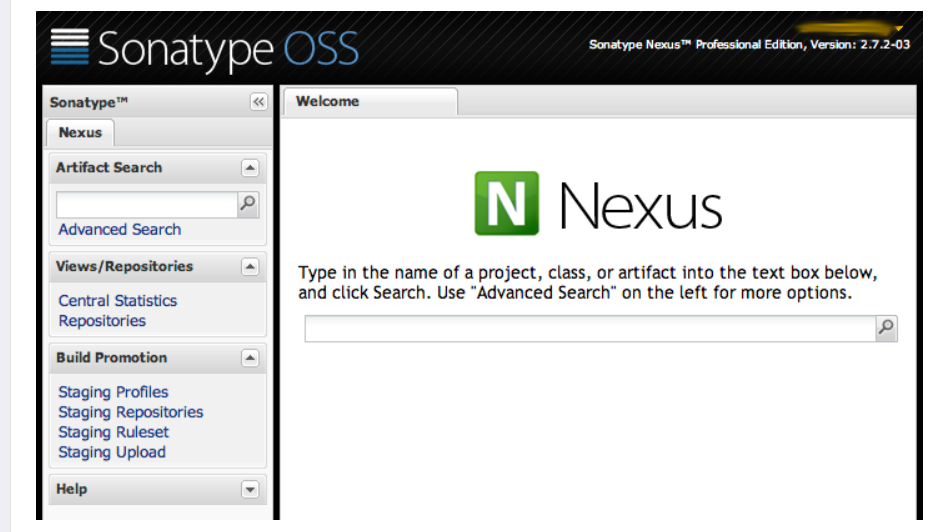
Task: Focus the Welcome page search box
Action: 590,328
